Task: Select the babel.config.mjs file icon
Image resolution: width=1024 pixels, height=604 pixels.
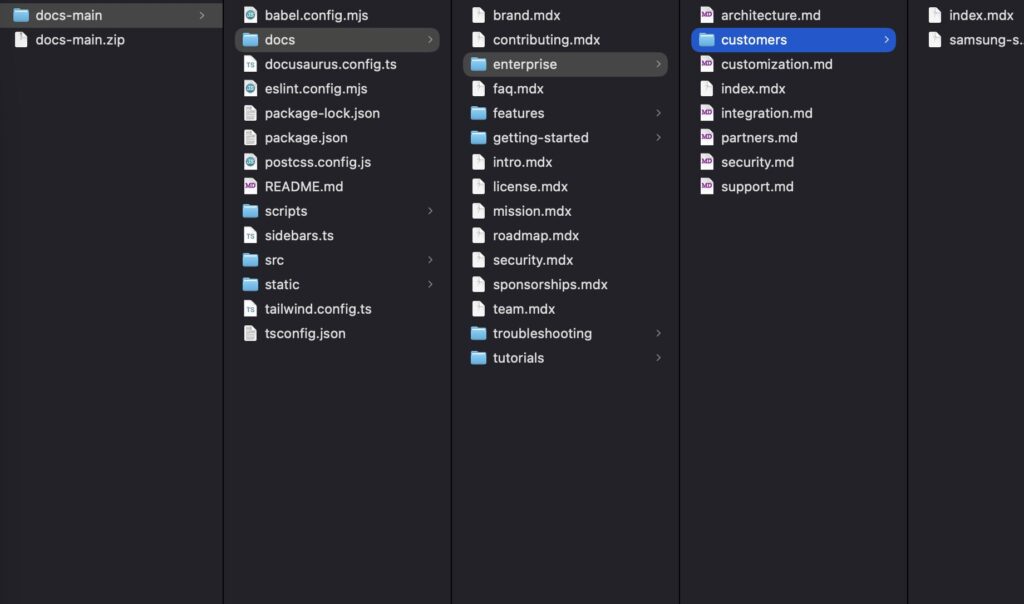Action: pyautogui.click(x=250, y=16)
